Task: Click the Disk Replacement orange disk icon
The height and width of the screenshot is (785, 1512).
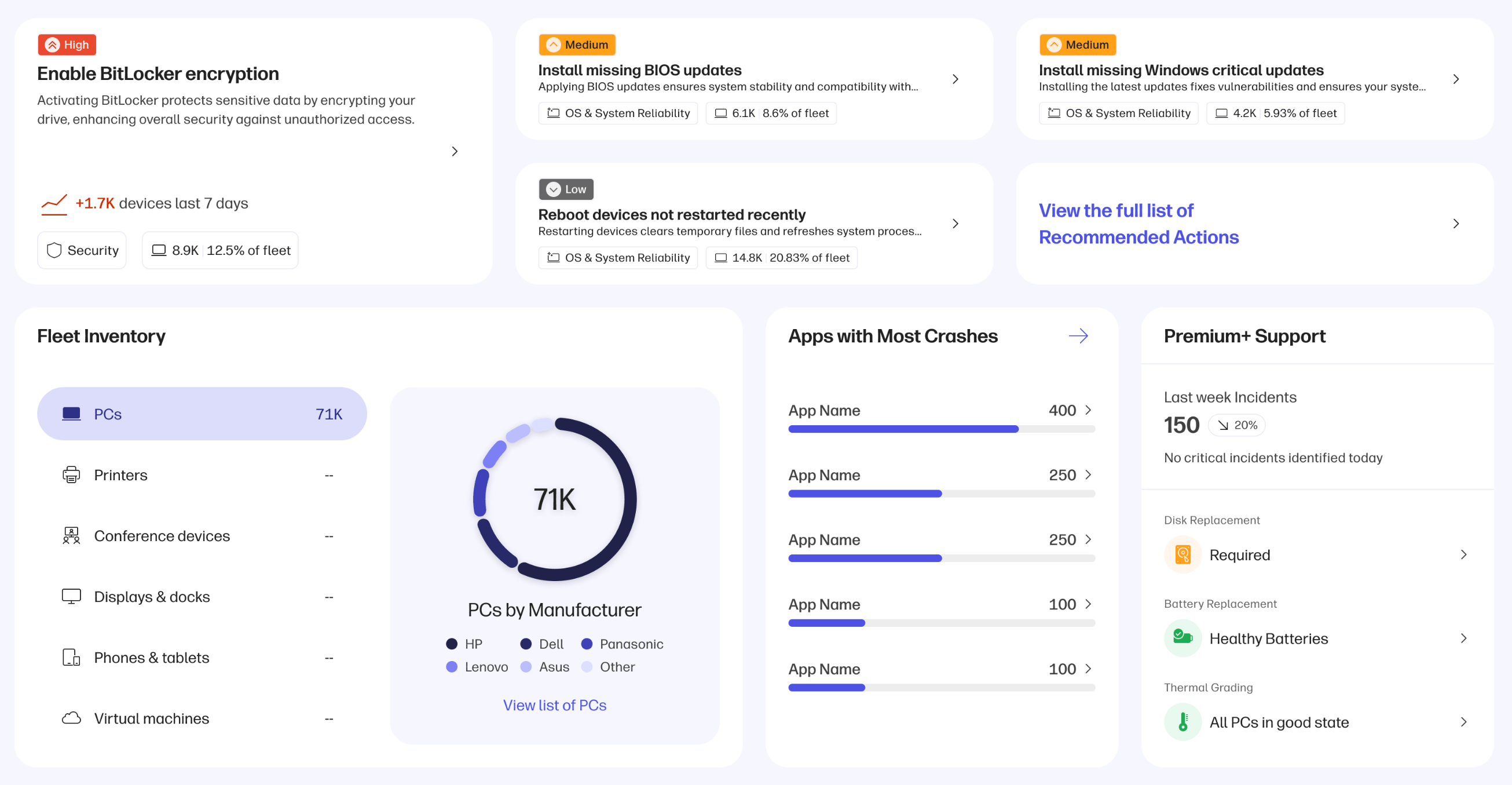Action: 1182,554
